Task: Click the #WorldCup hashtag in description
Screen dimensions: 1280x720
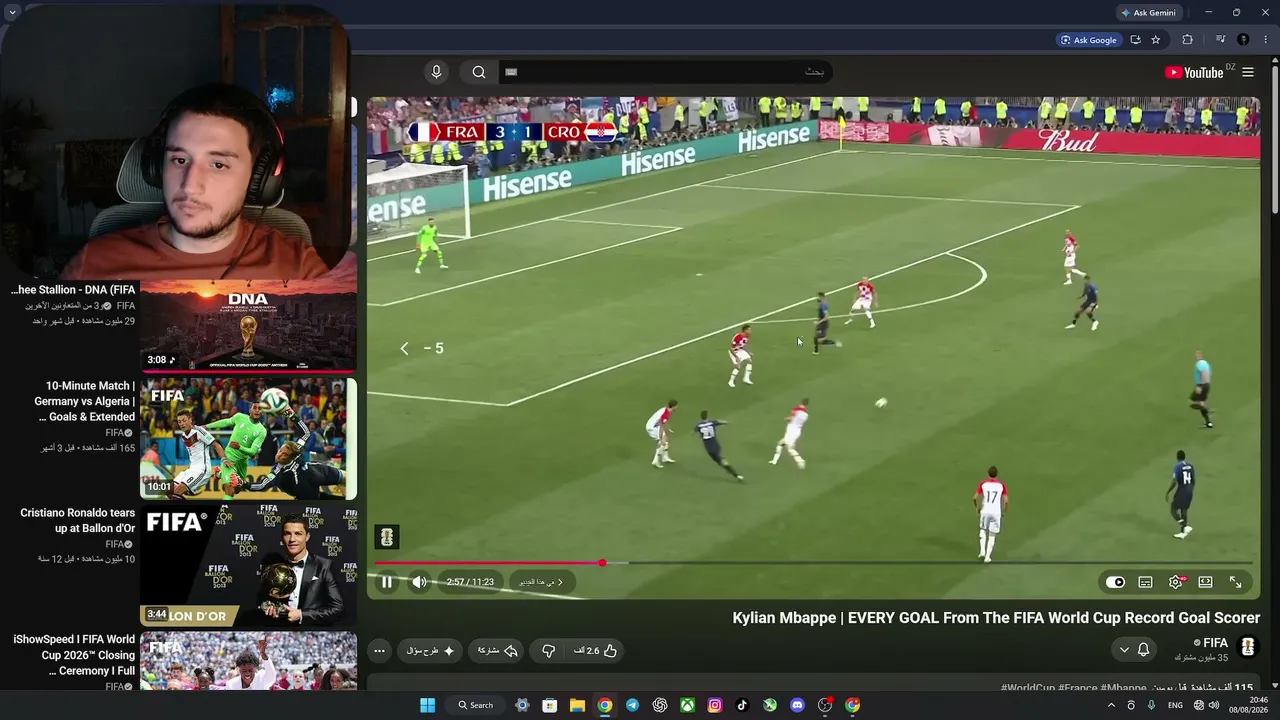Action: [1027, 688]
